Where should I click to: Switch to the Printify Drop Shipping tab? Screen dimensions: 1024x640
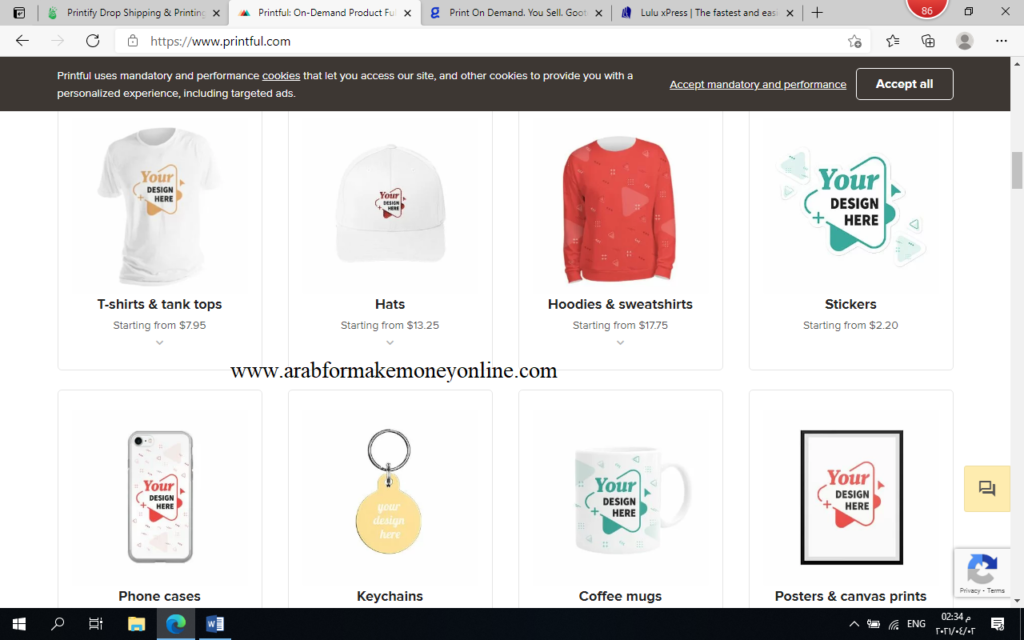click(134, 12)
